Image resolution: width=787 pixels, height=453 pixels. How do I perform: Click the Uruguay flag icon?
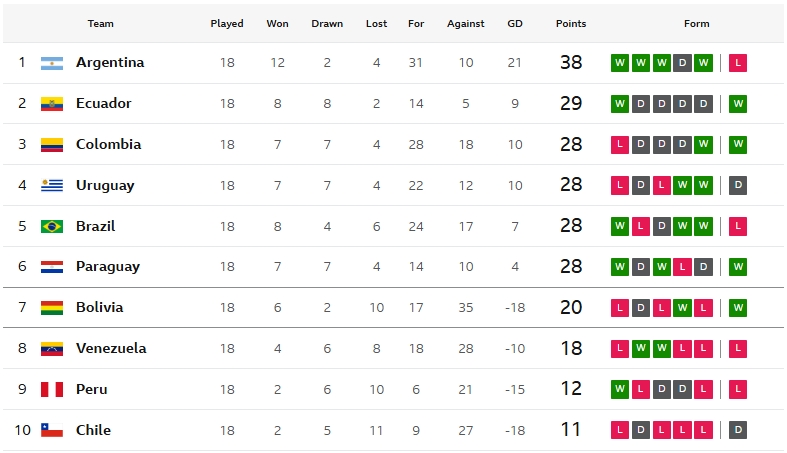coord(52,186)
